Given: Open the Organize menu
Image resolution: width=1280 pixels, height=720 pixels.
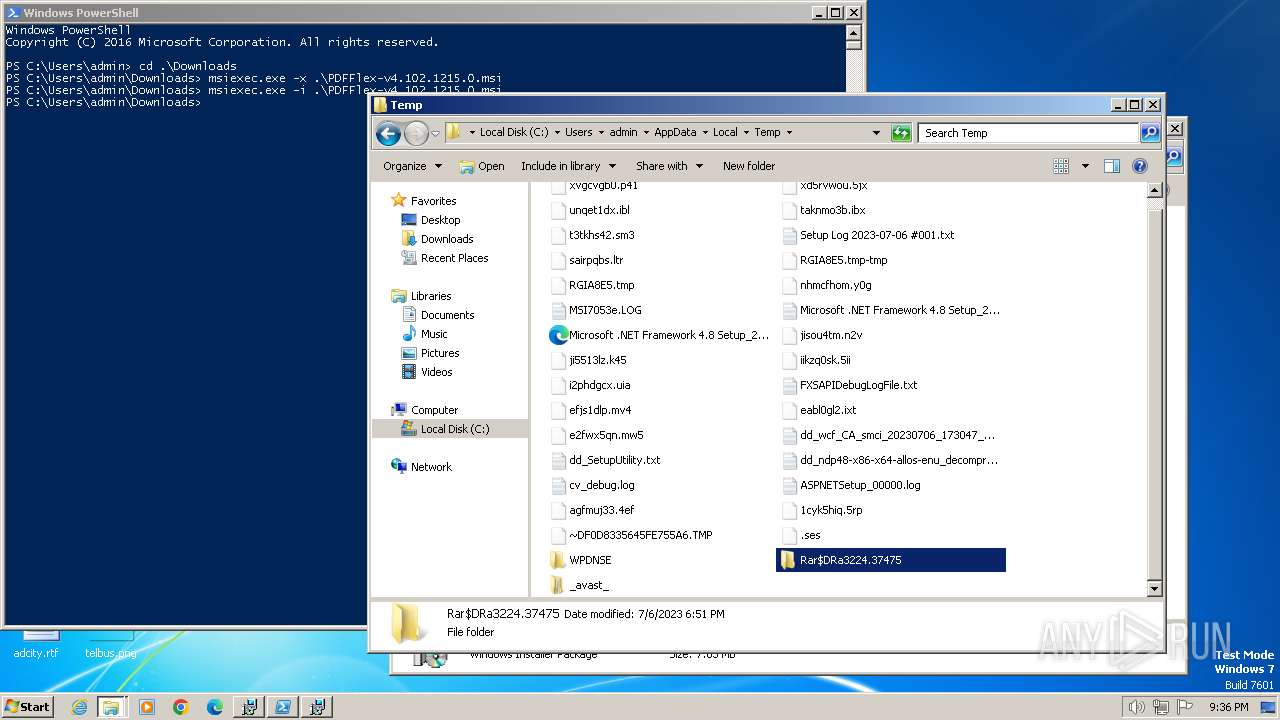Looking at the screenshot, I should tap(411, 166).
